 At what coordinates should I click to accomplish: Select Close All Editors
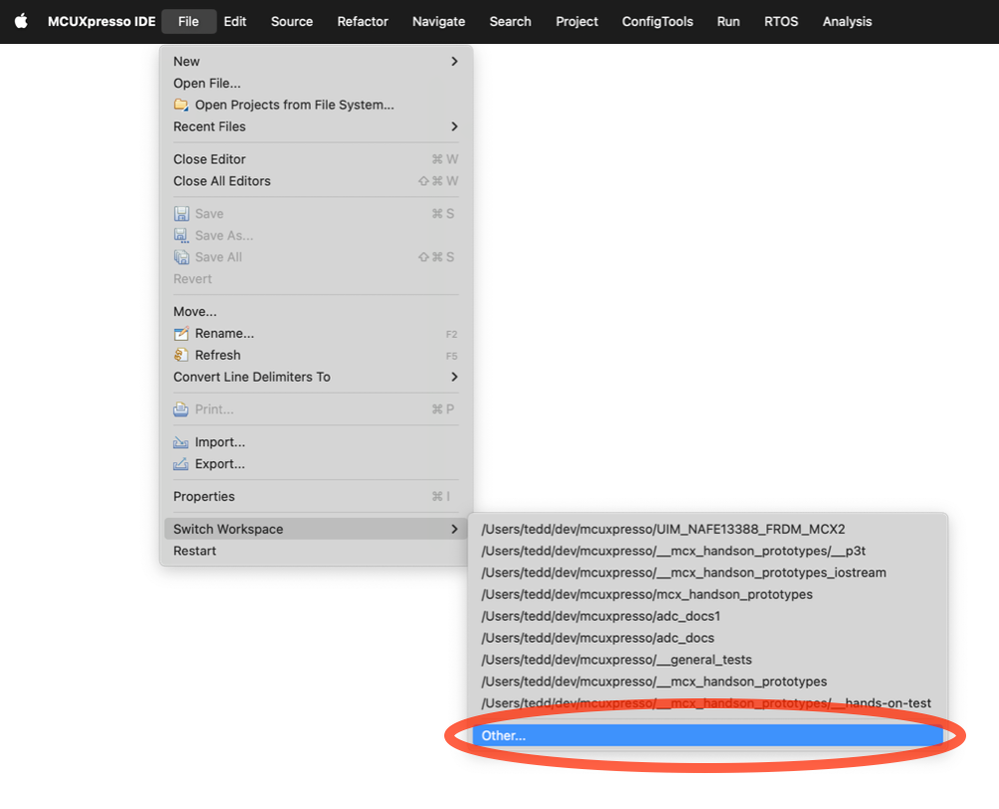coord(315,181)
